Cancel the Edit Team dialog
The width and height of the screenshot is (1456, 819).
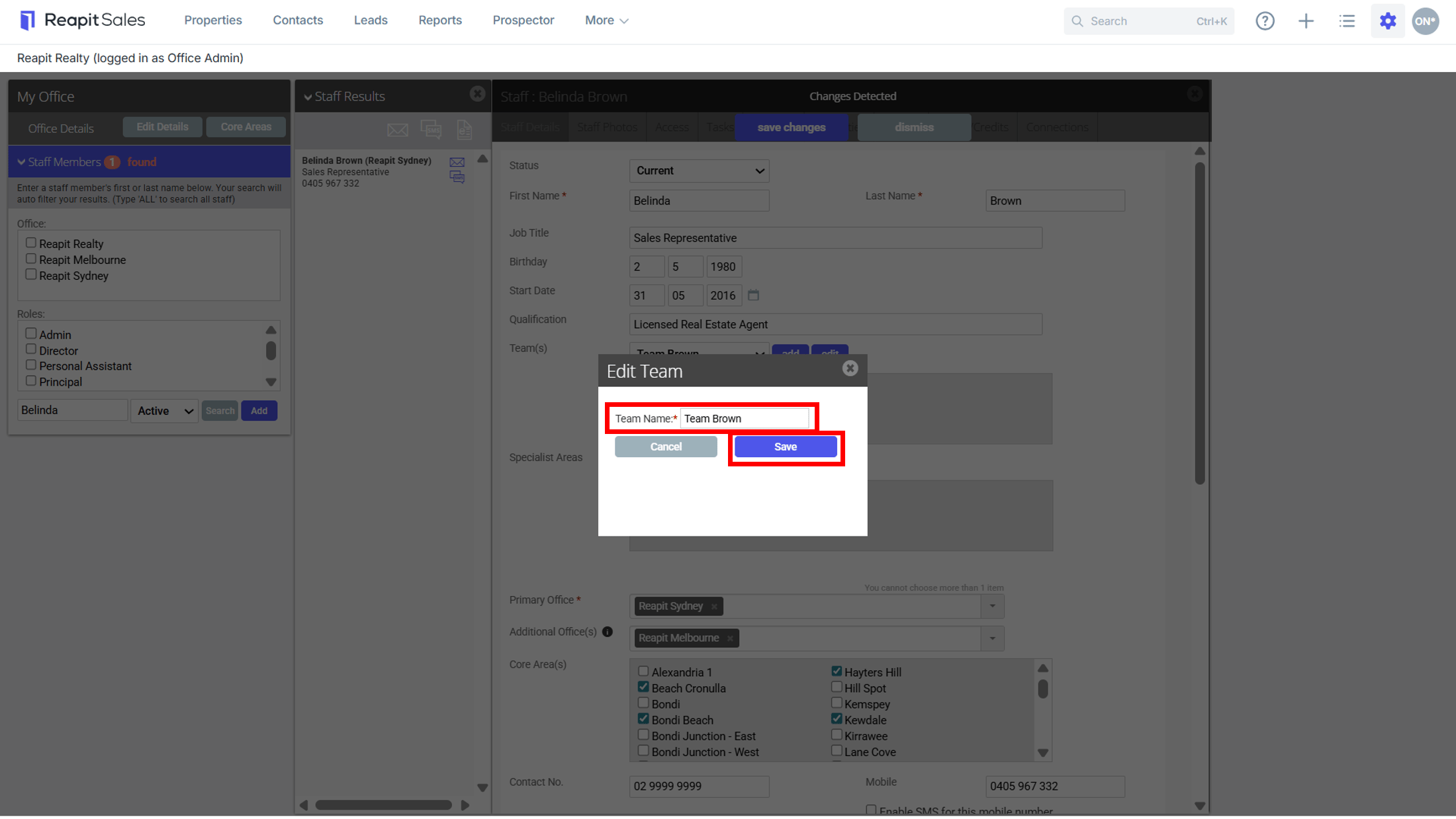pyautogui.click(x=665, y=447)
